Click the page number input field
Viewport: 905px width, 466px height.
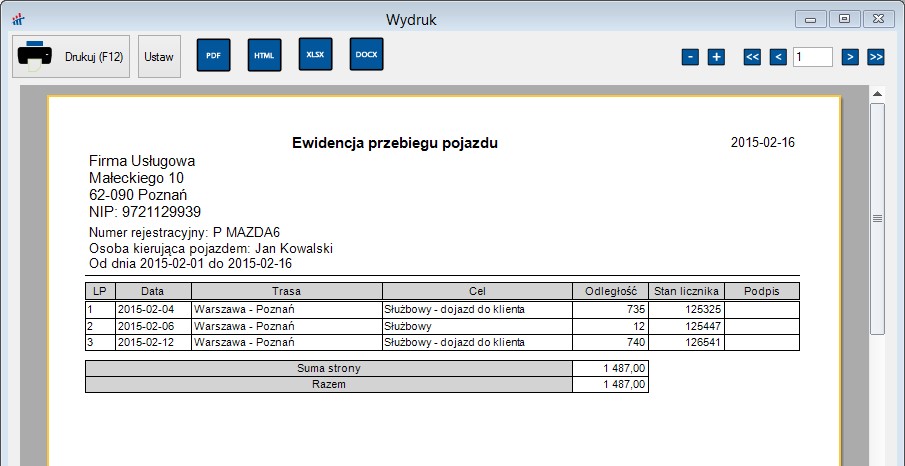(x=813, y=57)
